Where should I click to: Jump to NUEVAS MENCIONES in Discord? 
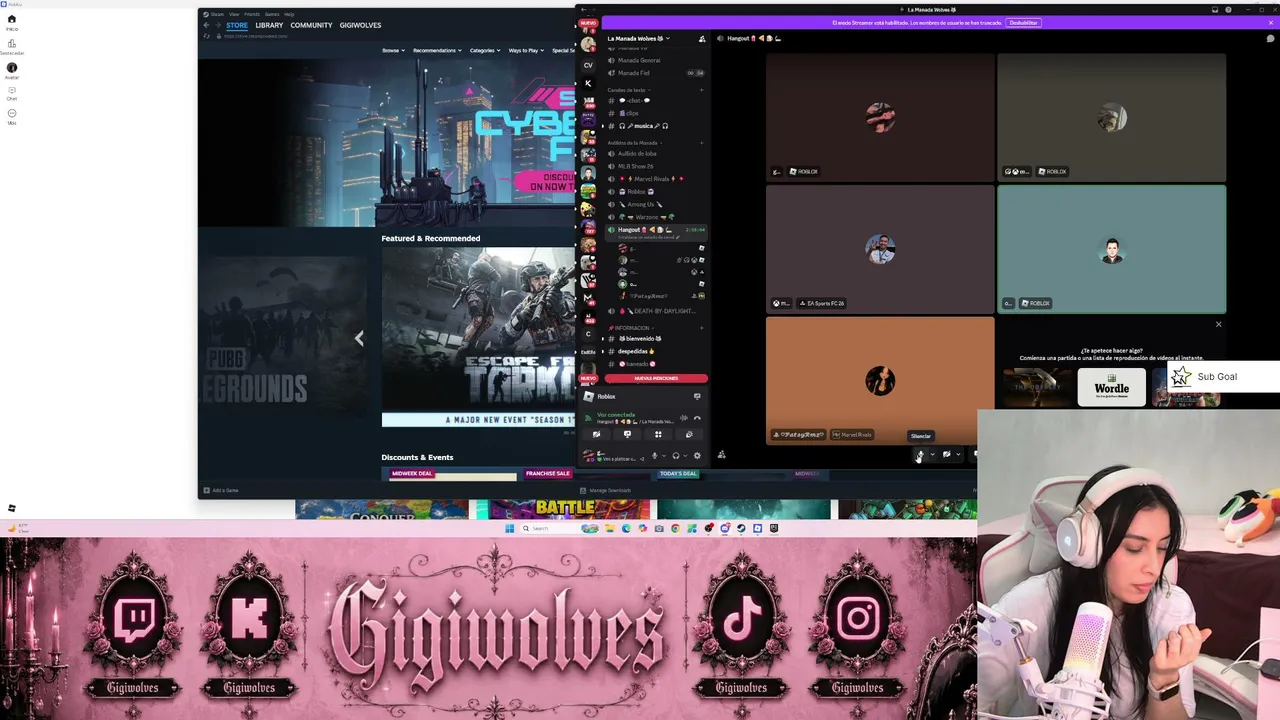[x=656, y=378]
